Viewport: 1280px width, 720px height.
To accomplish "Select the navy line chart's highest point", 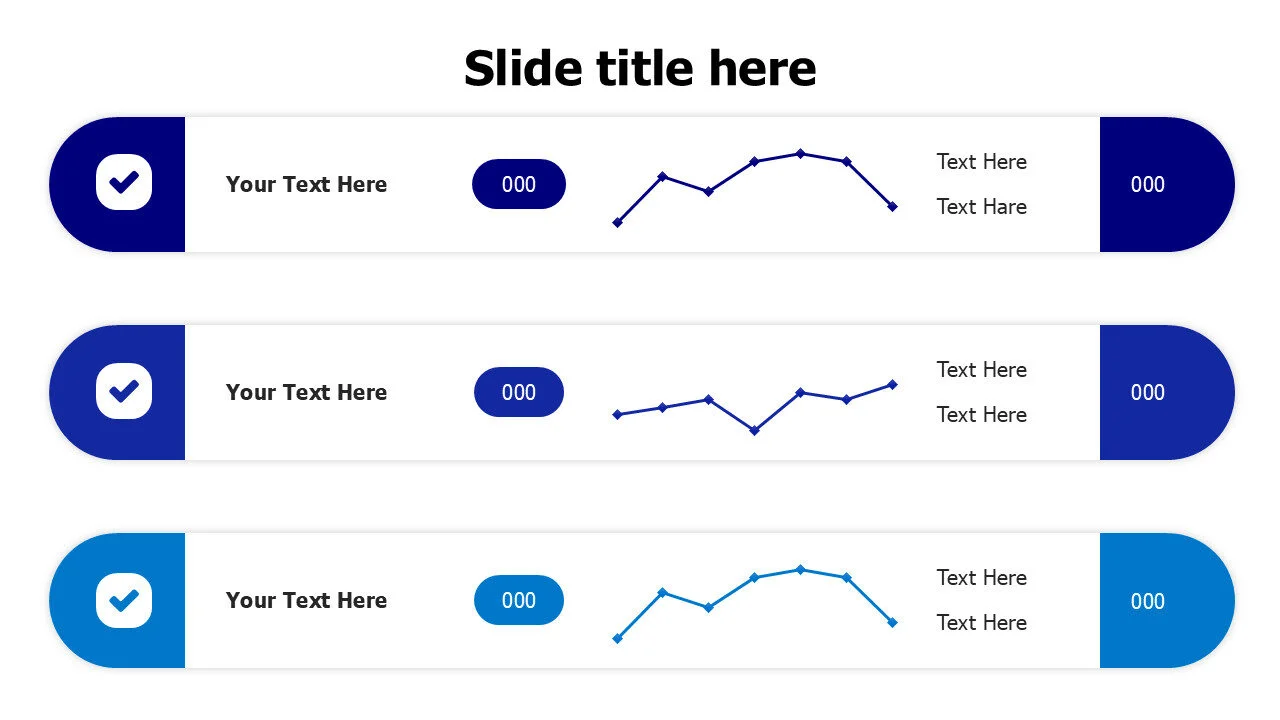I will (800, 153).
